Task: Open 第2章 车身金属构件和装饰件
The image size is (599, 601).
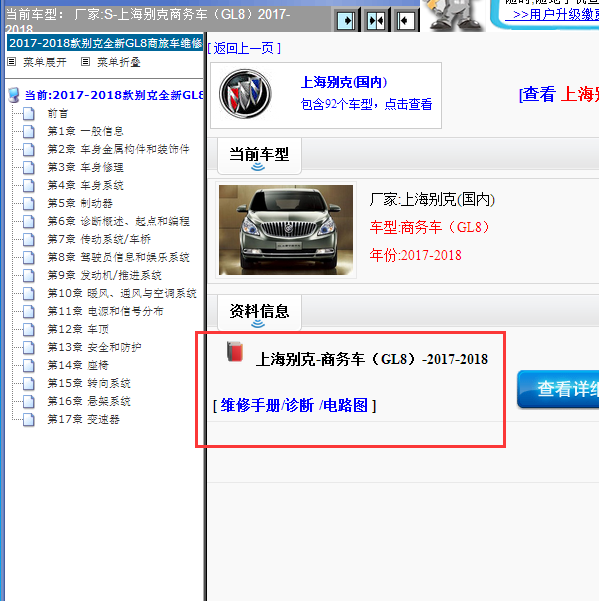Action: click(118, 149)
